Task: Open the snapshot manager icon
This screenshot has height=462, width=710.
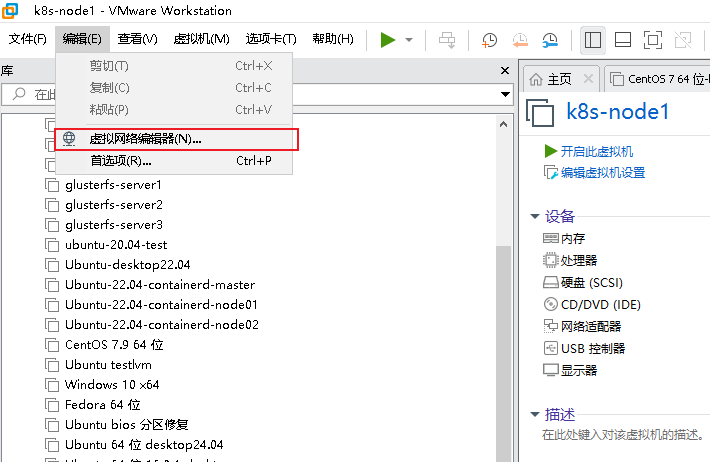Action: [550, 40]
